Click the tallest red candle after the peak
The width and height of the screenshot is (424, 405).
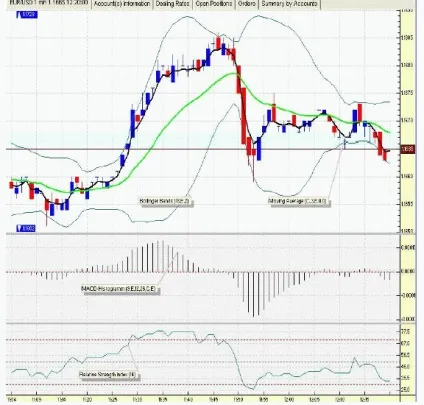(244, 116)
